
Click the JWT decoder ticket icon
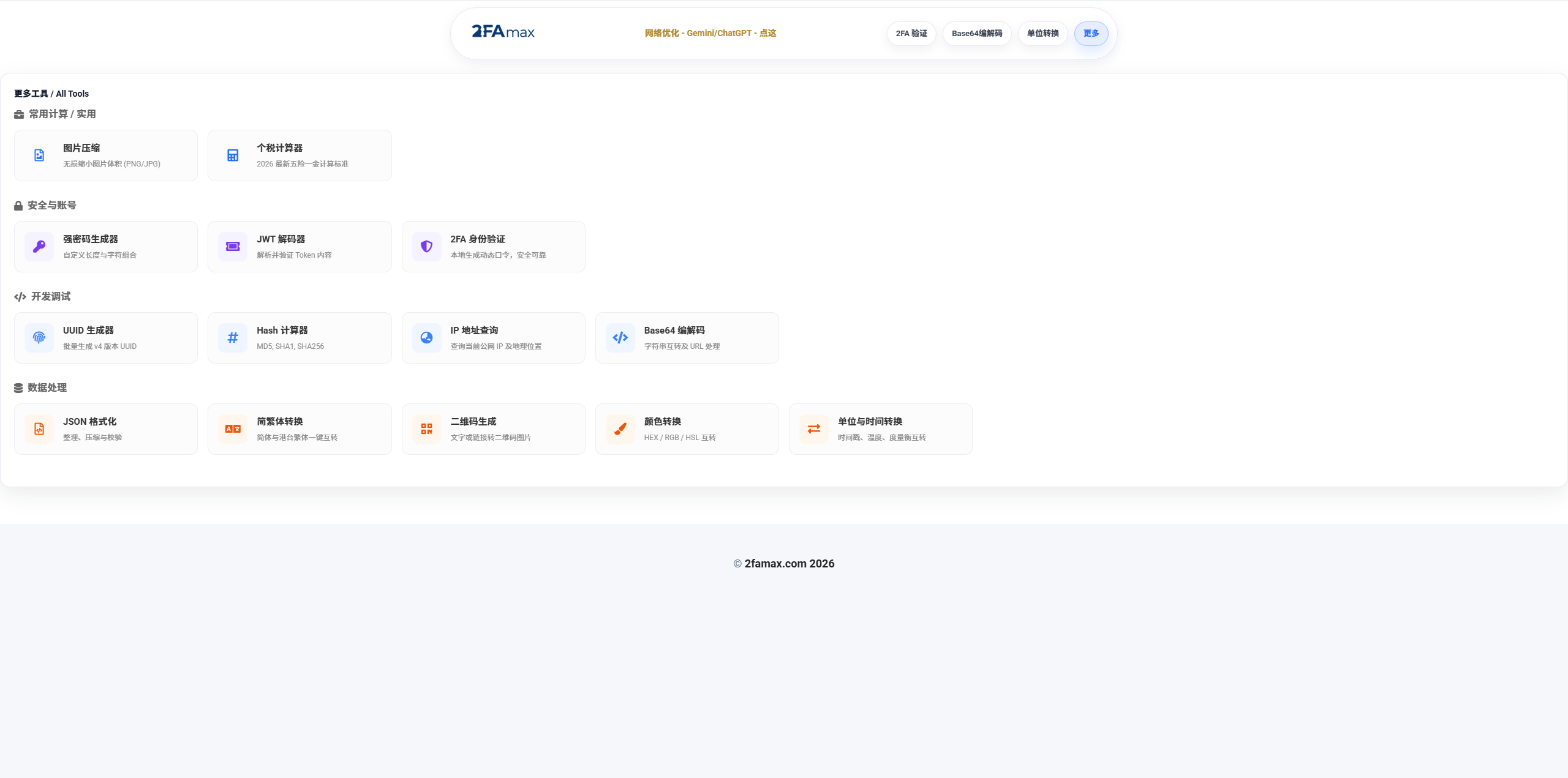(x=233, y=247)
